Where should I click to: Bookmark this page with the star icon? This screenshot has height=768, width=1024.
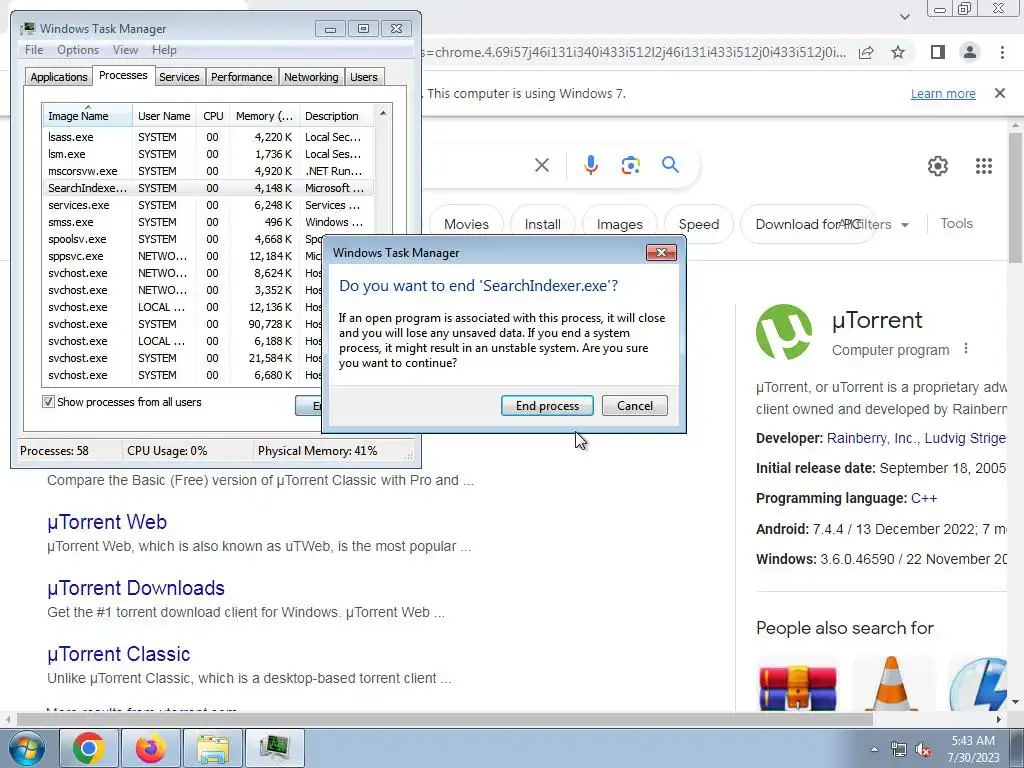(898, 52)
